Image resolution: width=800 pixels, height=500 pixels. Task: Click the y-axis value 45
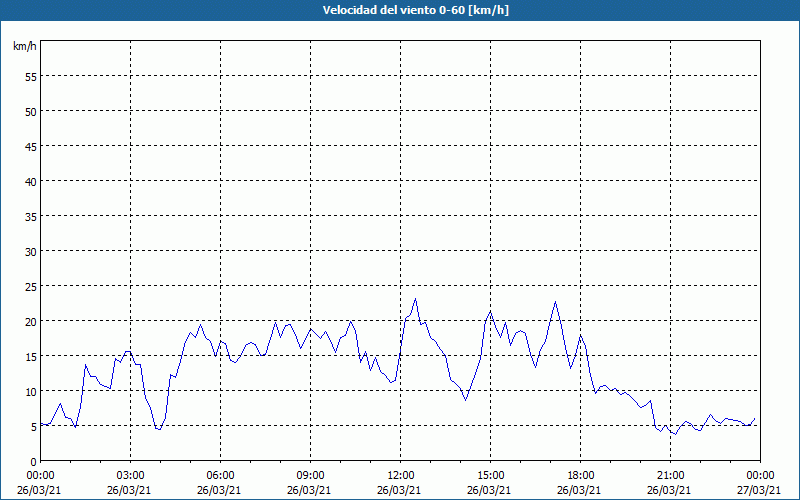point(31,147)
